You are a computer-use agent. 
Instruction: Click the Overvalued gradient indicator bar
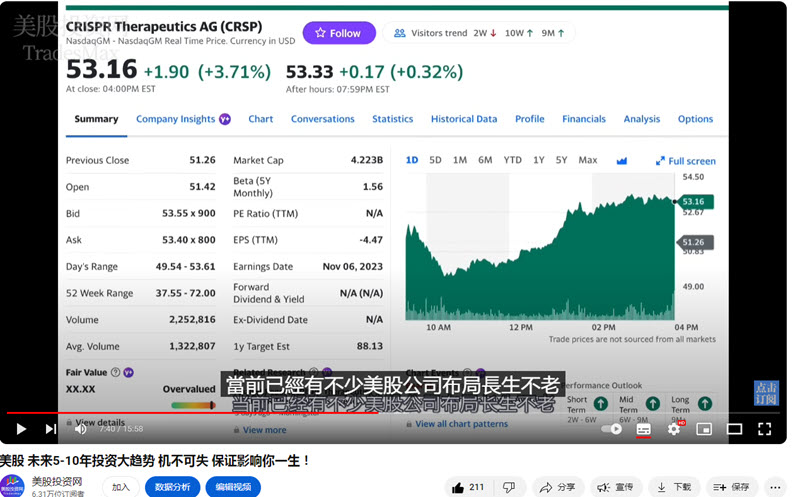pos(192,405)
